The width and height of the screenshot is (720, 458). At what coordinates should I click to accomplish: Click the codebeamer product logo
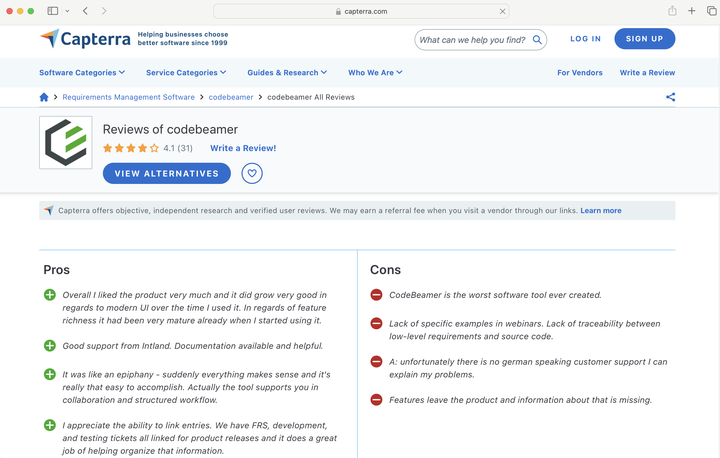[x=66, y=142]
